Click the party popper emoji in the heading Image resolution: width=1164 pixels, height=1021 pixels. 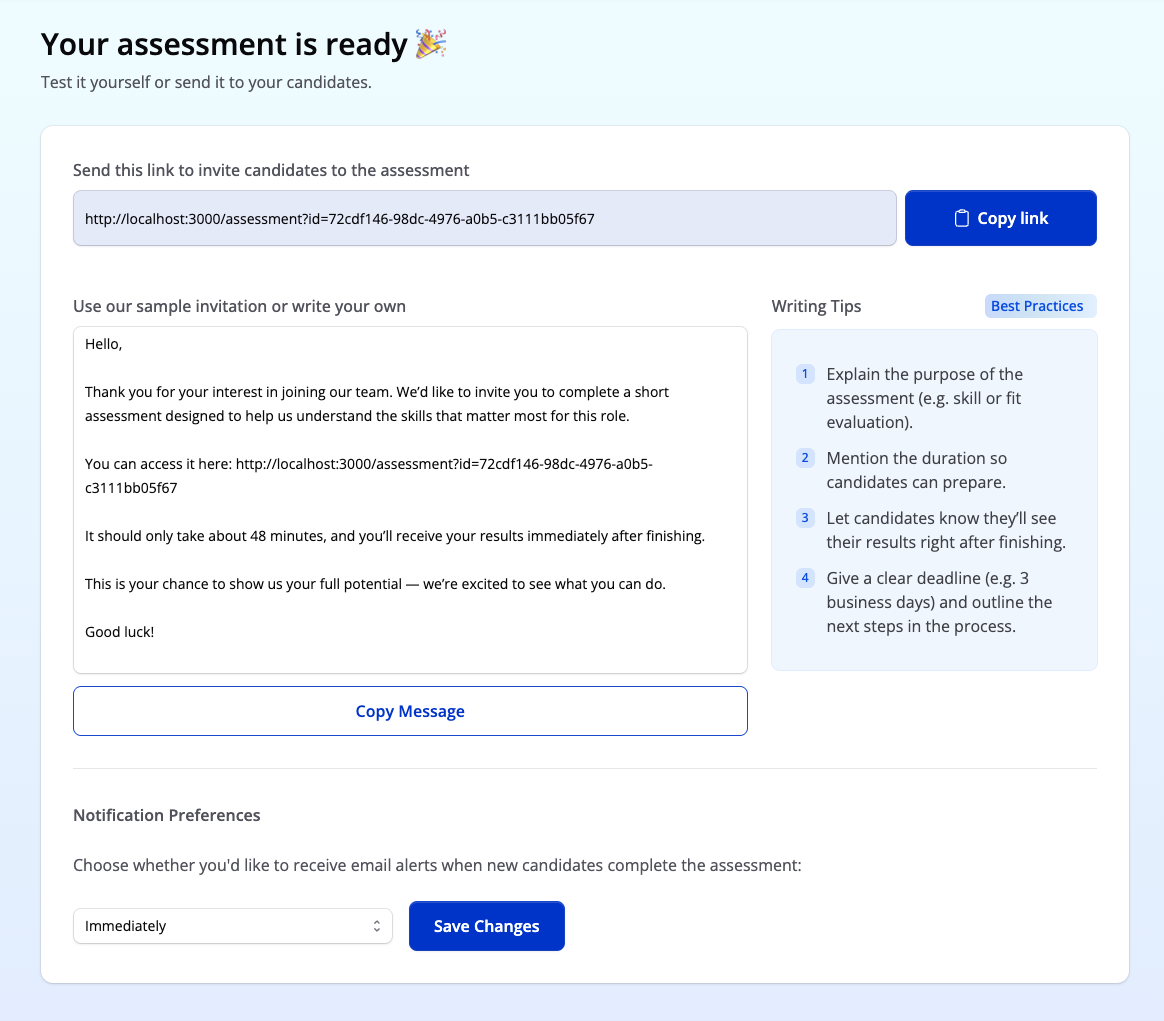point(431,44)
